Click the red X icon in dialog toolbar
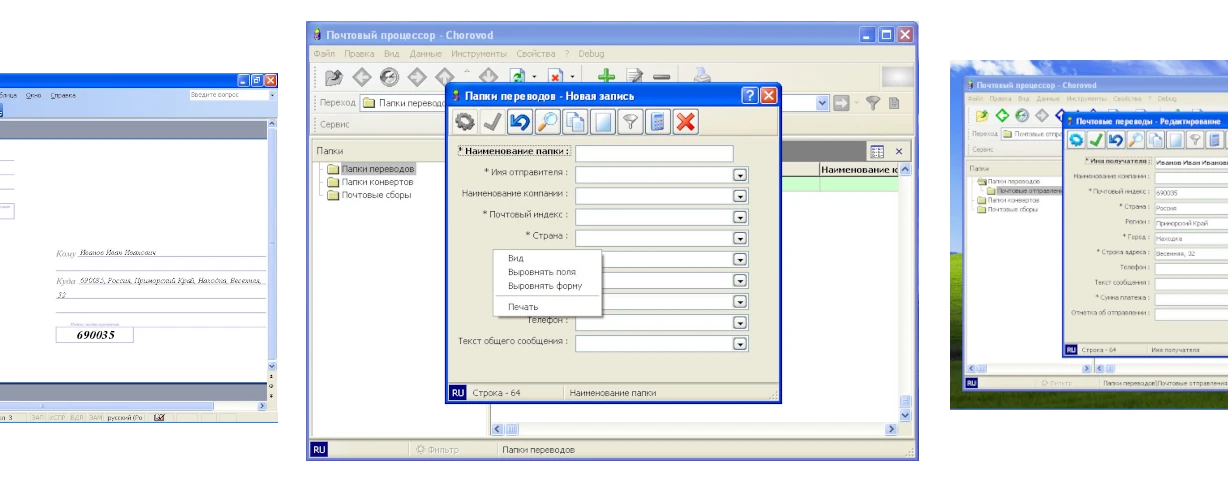 tap(685, 122)
